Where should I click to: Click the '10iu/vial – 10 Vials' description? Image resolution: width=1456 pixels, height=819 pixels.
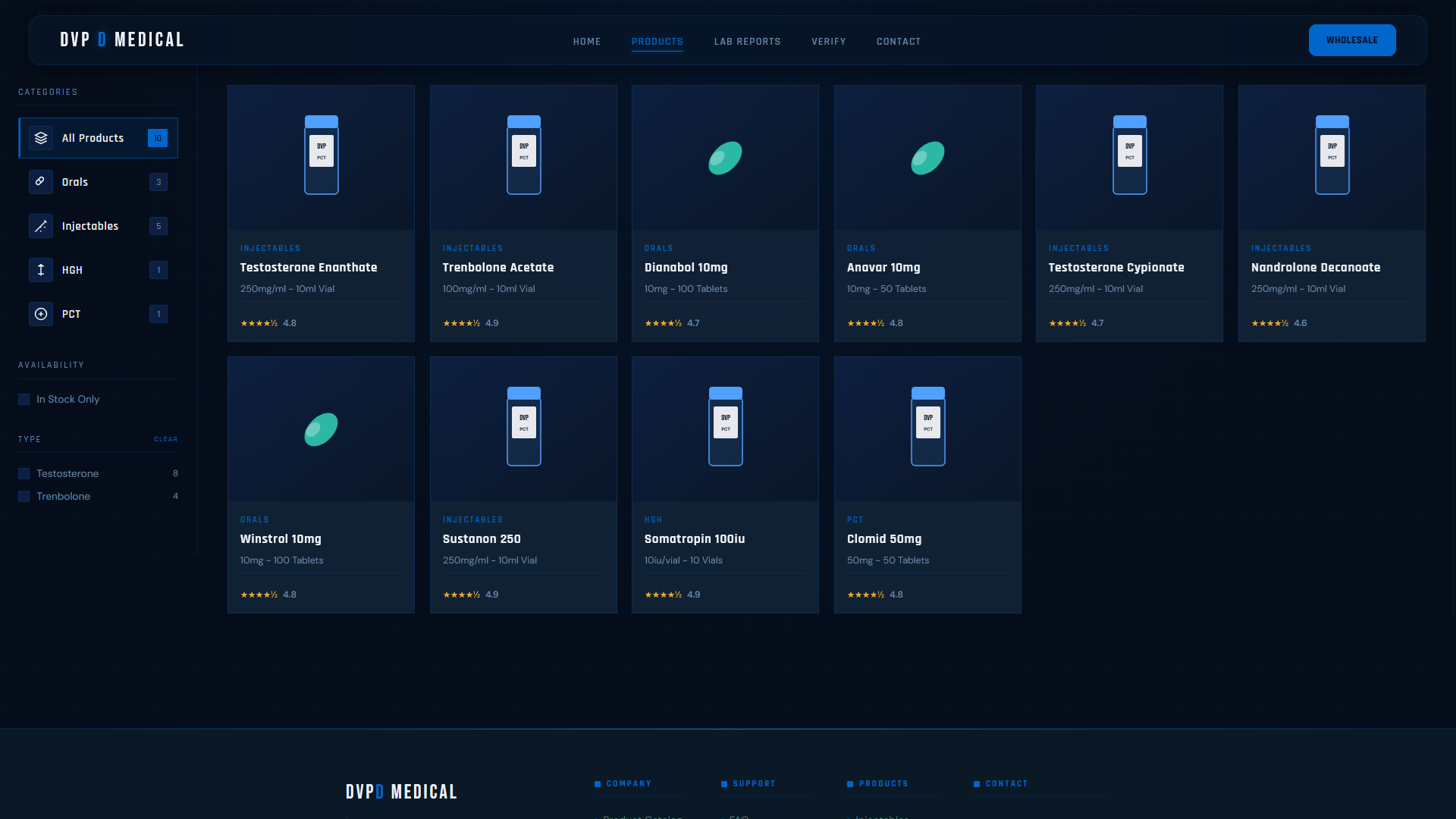tap(683, 560)
